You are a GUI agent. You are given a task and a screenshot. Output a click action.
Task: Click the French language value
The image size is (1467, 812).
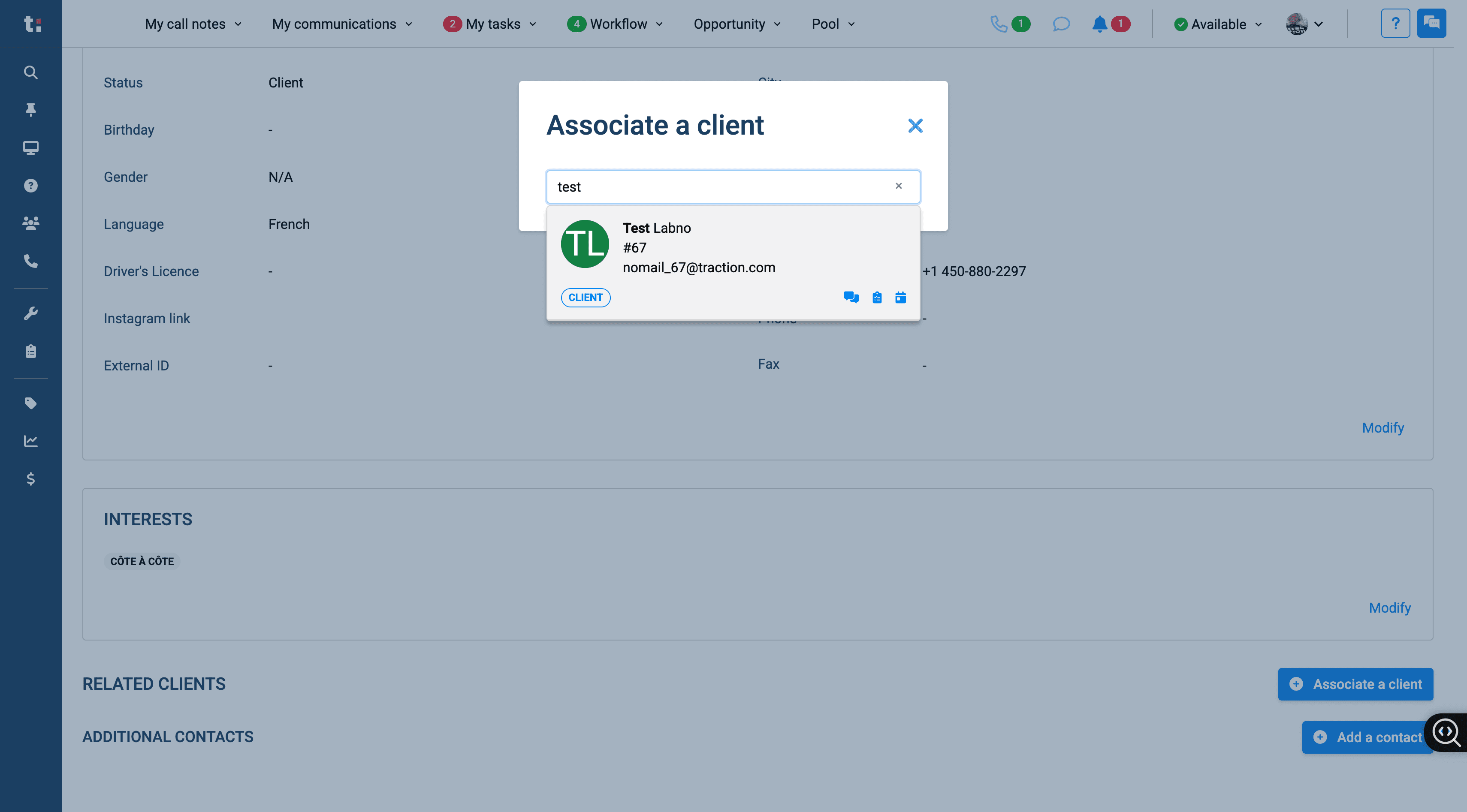[x=289, y=224]
